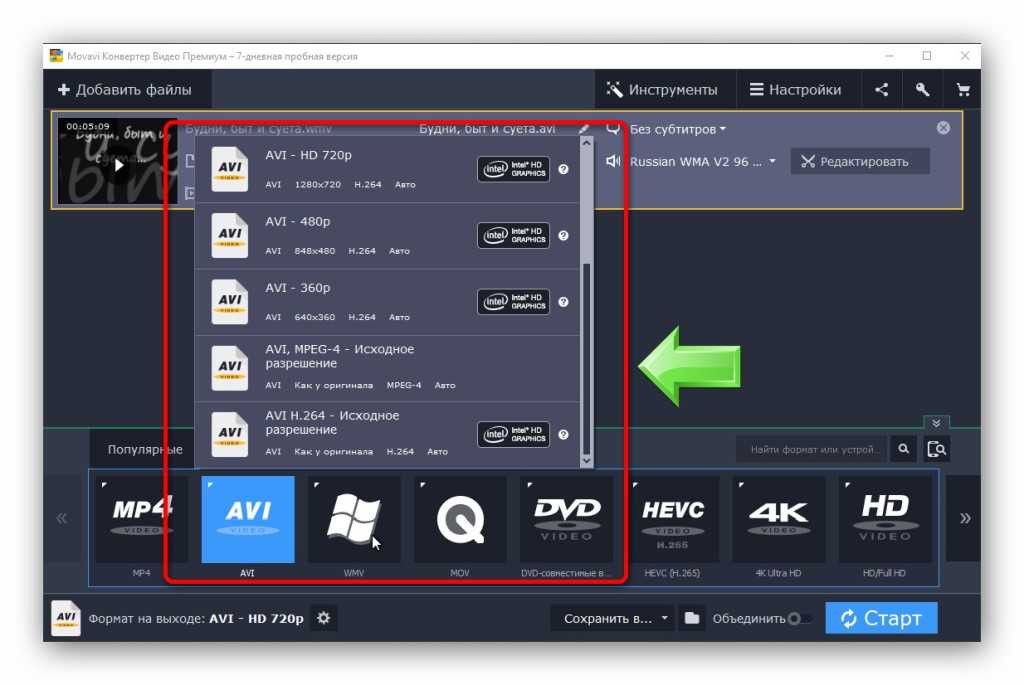Click Intel HD Graphics badge on AVI 480p row
This screenshot has width=1024, height=685.
(x=513, y=236)
